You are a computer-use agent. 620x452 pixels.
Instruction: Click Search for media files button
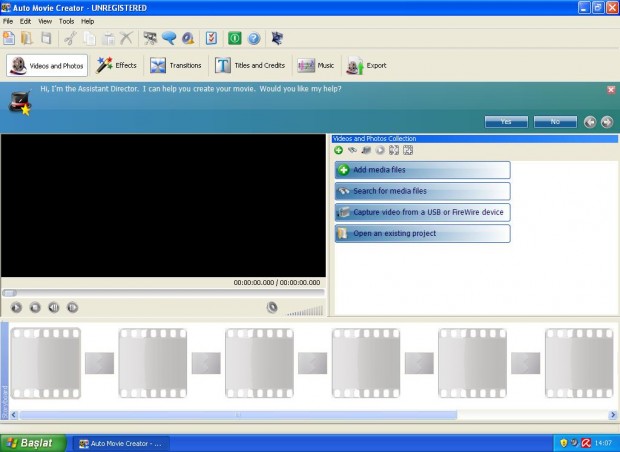[423, 191]
